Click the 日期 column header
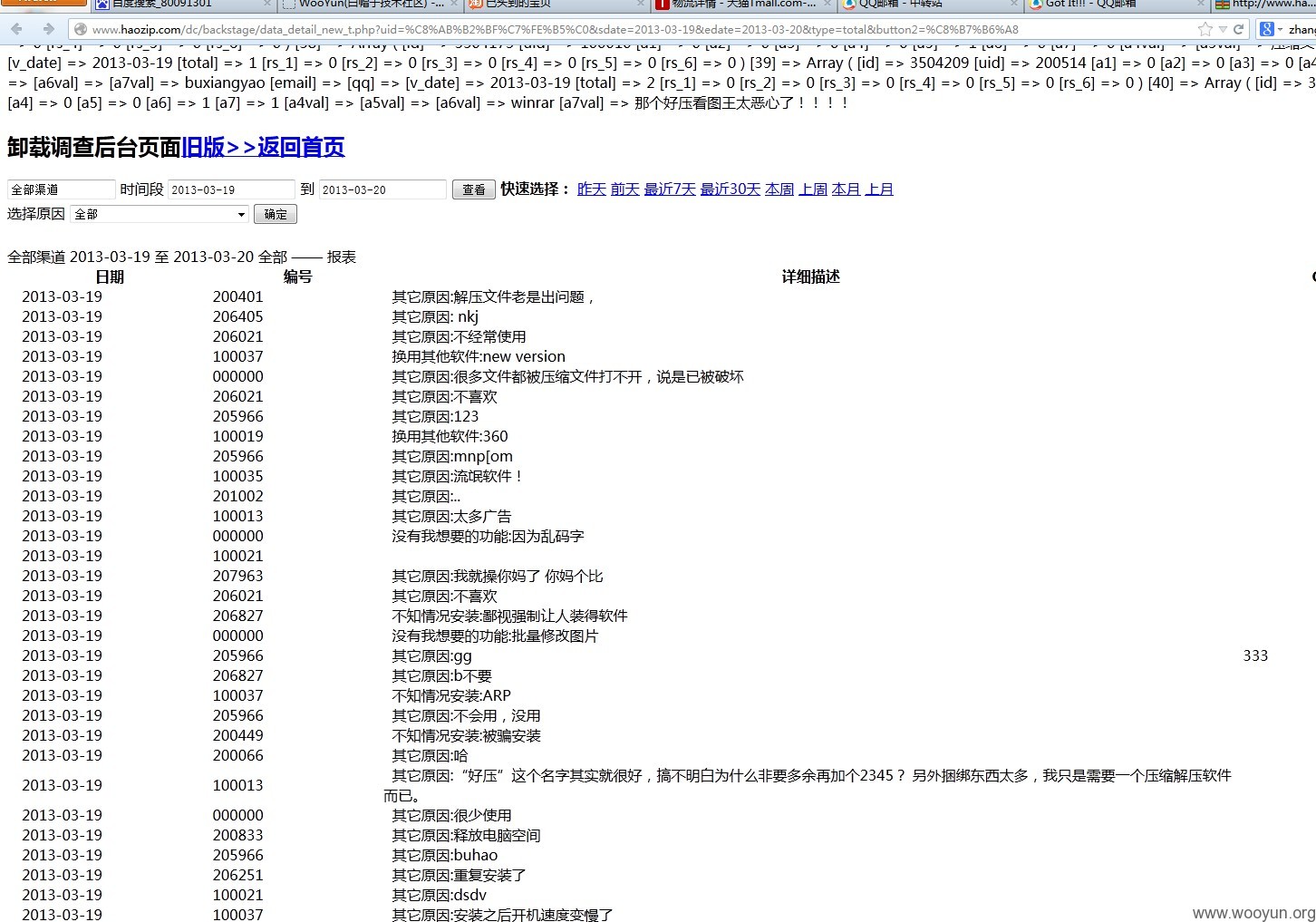Viewport: 1316px width, 922px height. click(110, 277)
